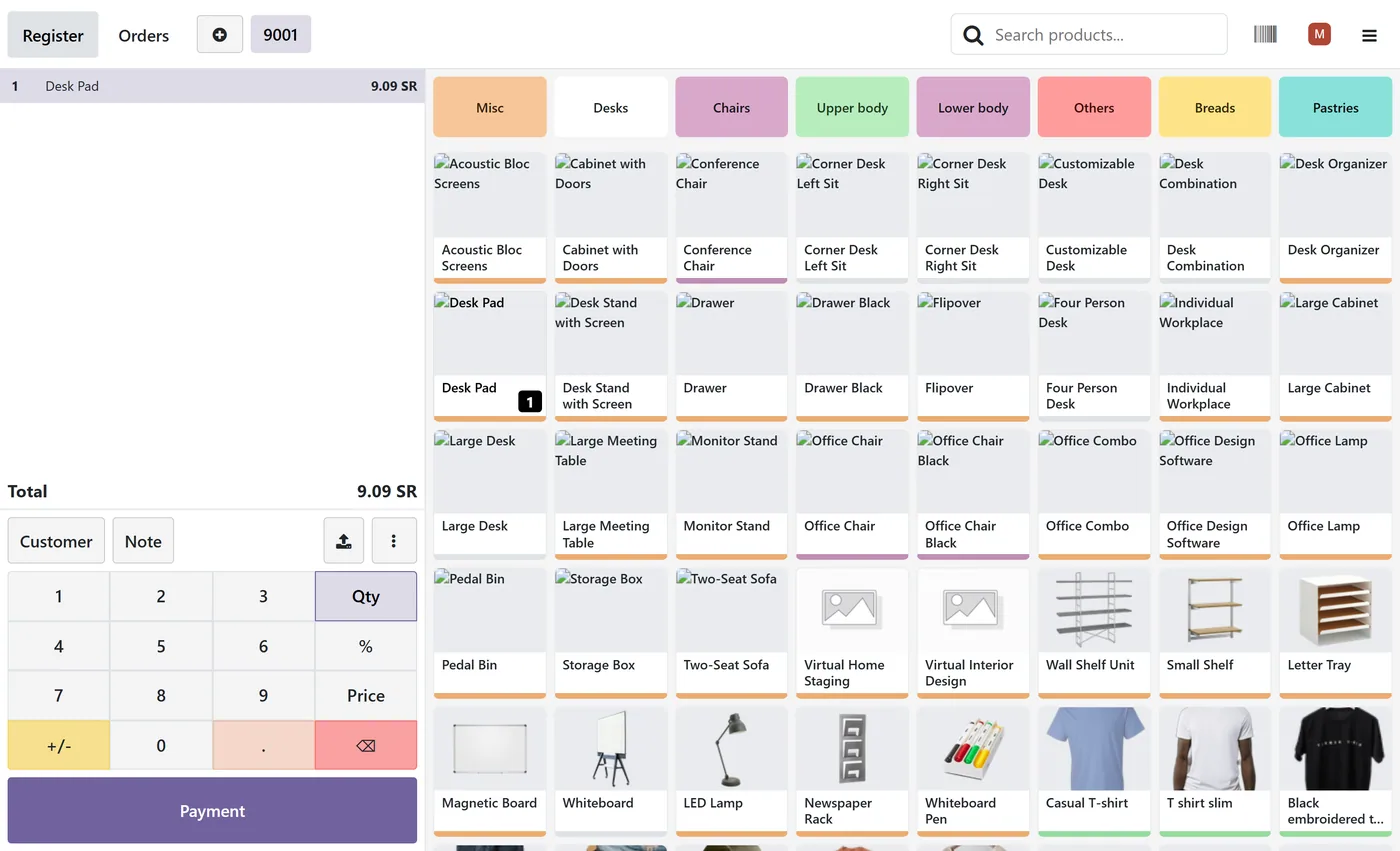Click the plus icon to add new order

pyautogui.click(x=220, y=34)
